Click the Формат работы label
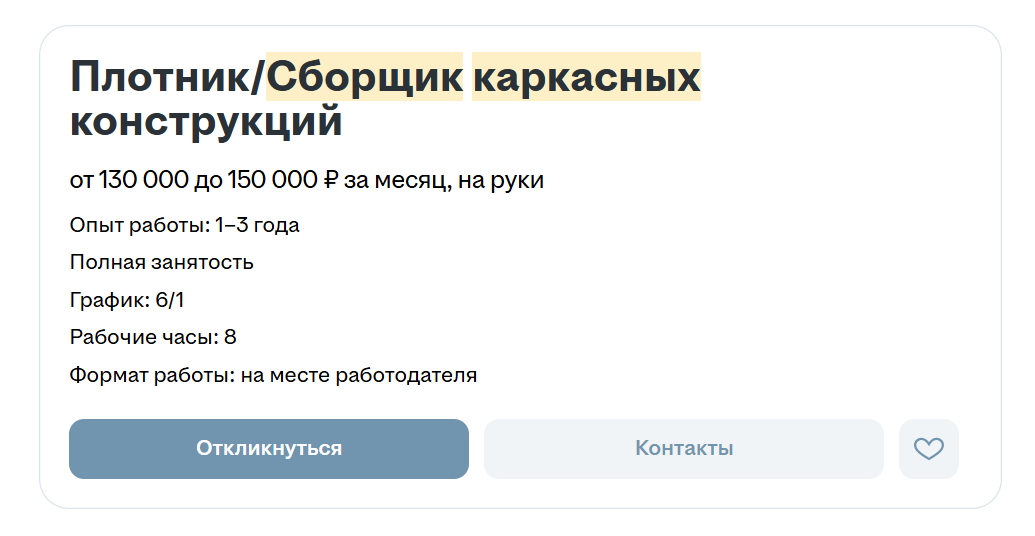The width and height of the screenshot is (1035, 536). point(152,375)
